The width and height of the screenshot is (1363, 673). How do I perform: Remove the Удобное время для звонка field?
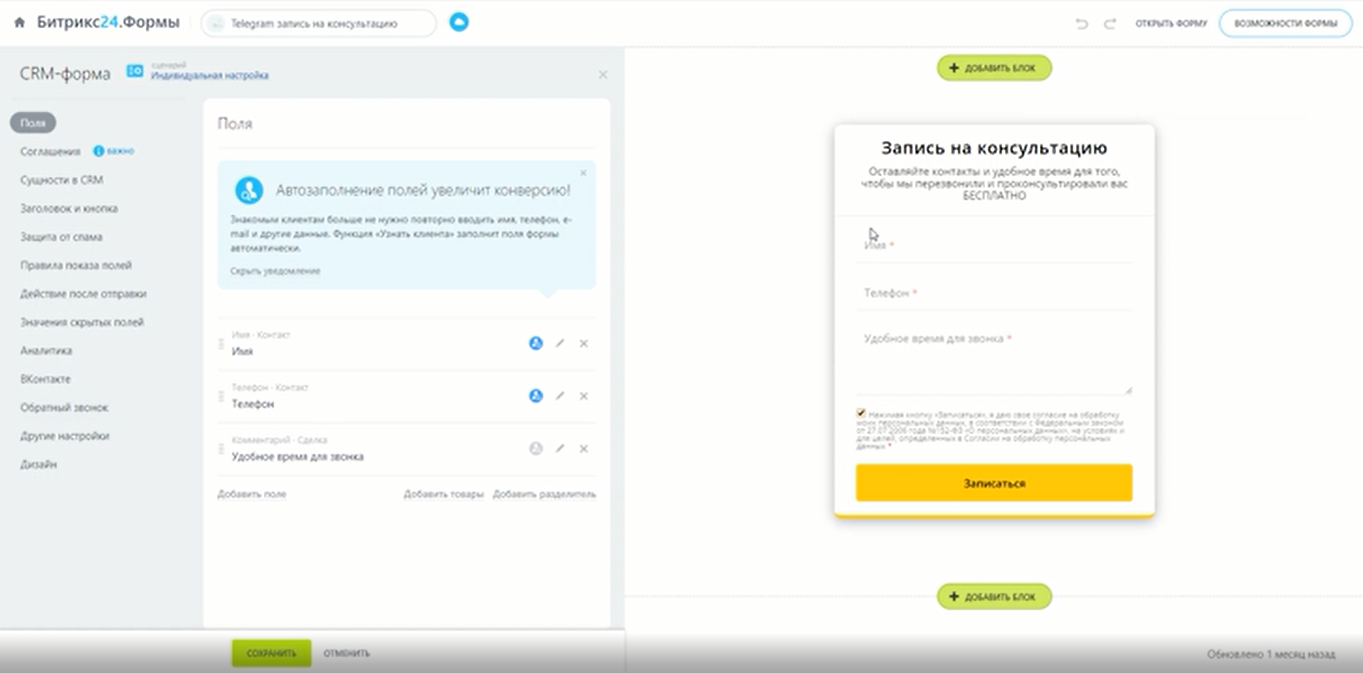[584, 448]
